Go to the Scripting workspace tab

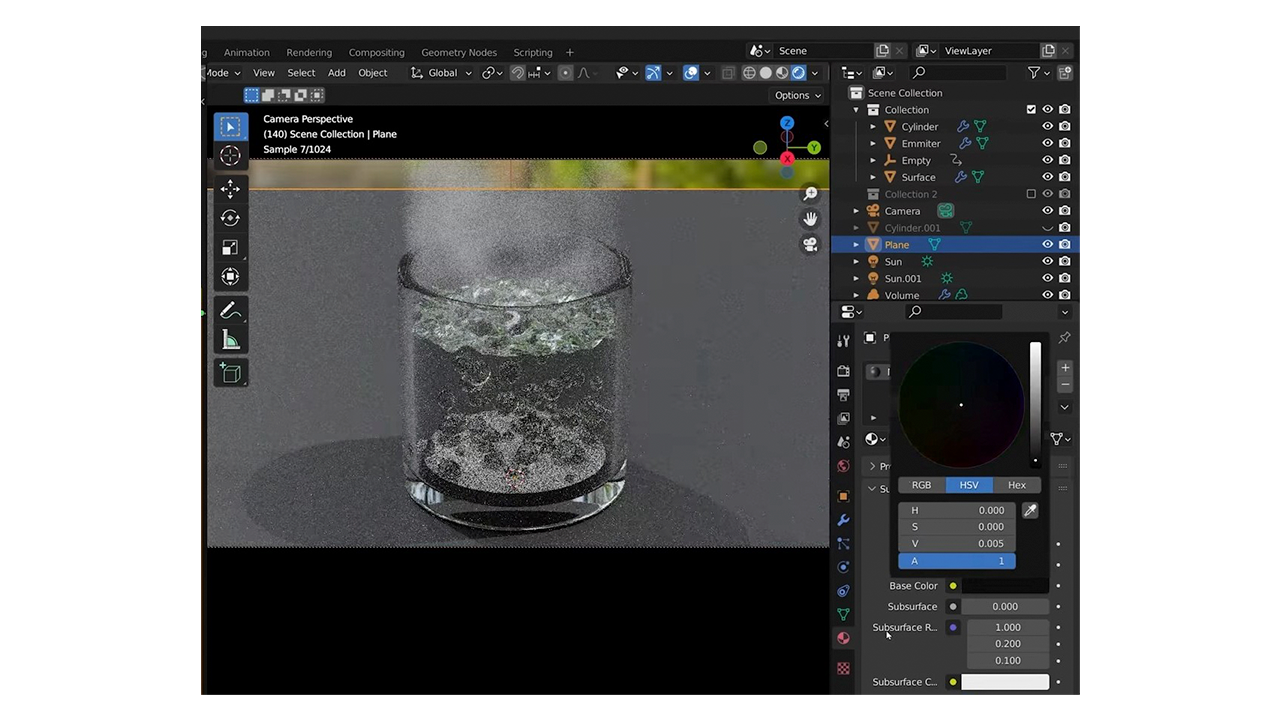(533, 52)
